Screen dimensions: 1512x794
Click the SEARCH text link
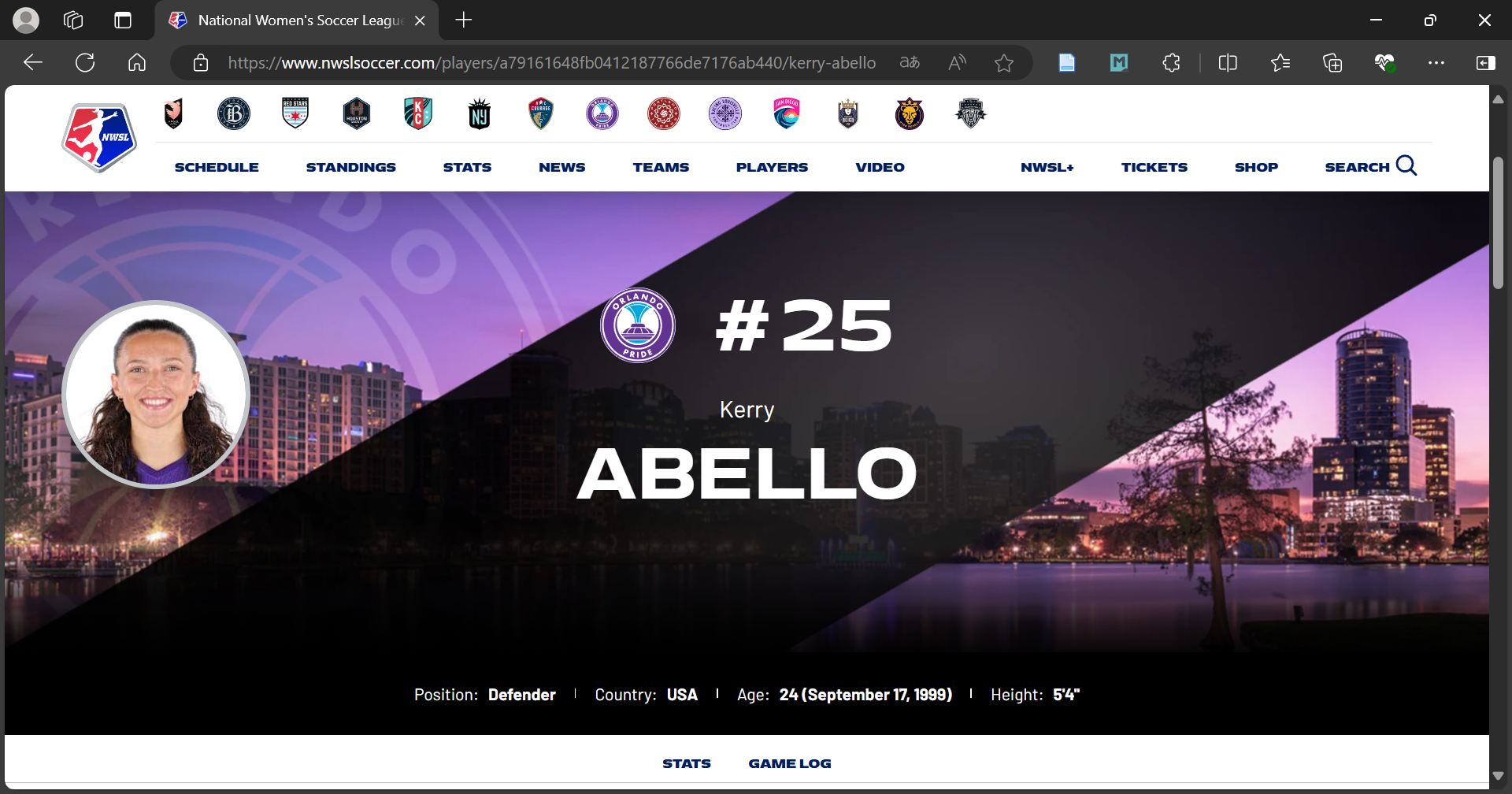pos(1357,167)
